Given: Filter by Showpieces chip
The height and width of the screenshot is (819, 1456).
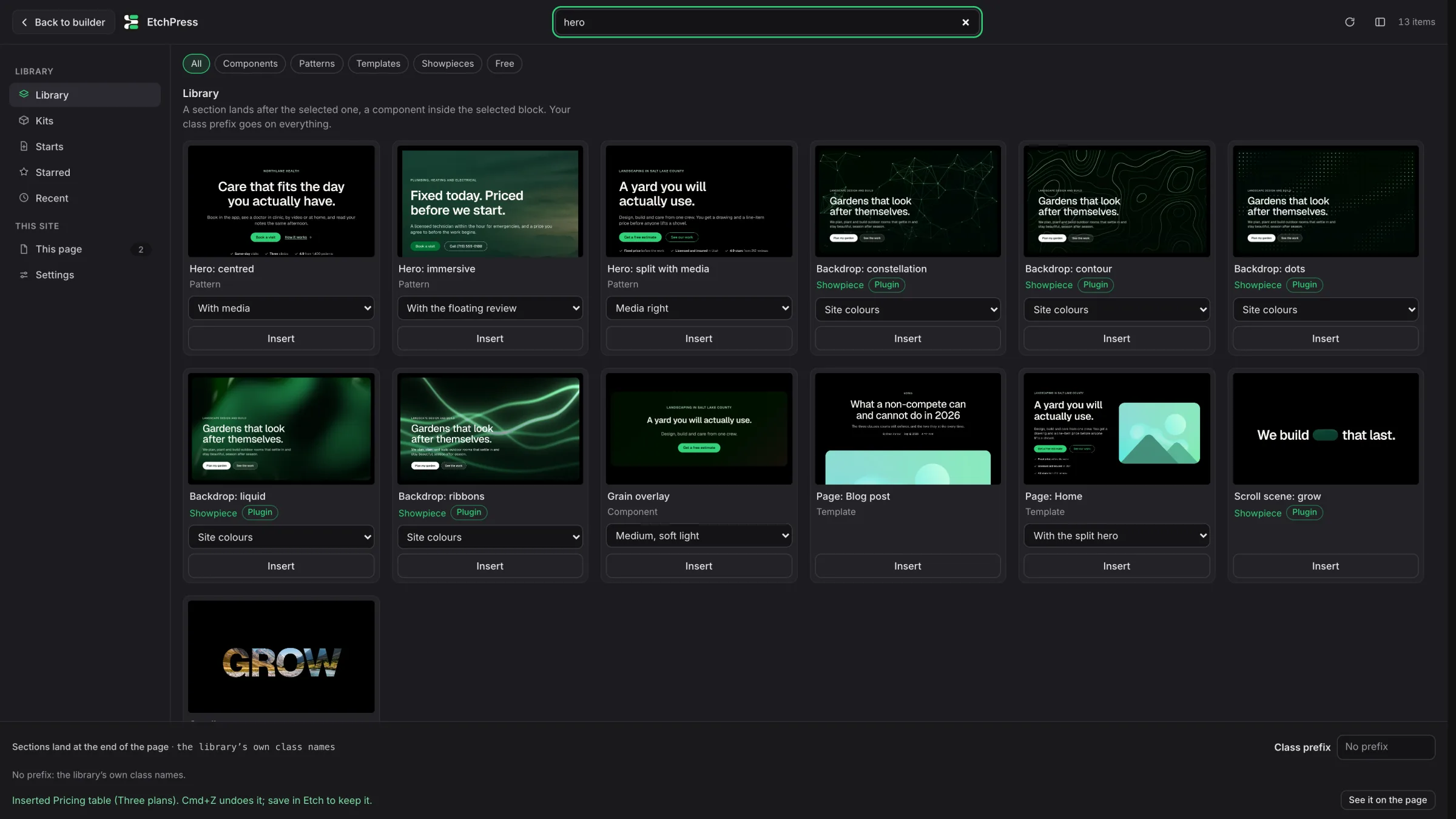Looking at the screenshot, I should pos(448,64).
